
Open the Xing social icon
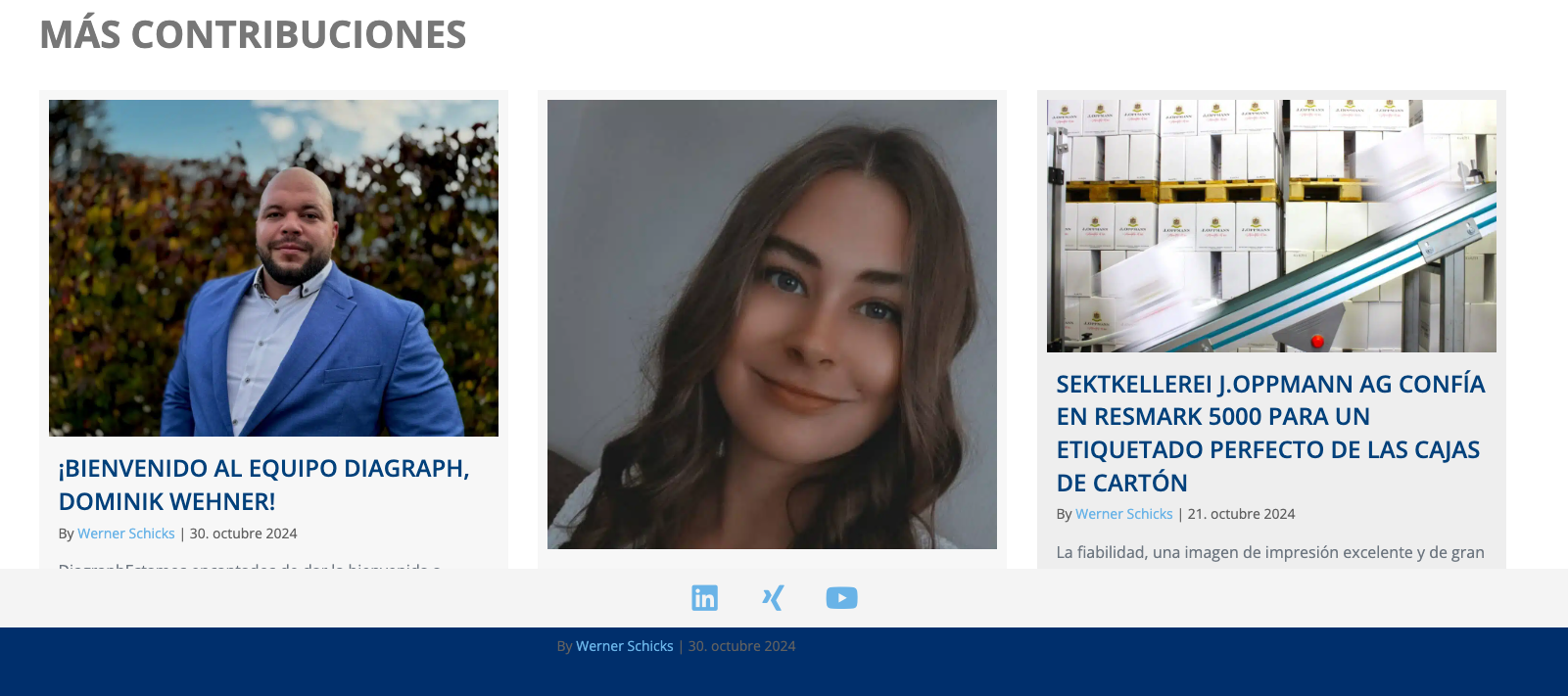point(773,597)
